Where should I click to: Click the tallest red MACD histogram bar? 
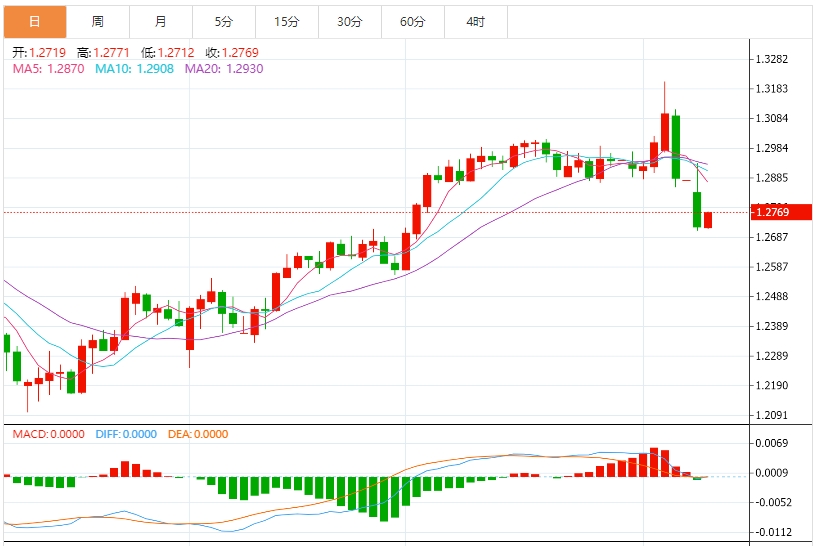coord(654,463)
